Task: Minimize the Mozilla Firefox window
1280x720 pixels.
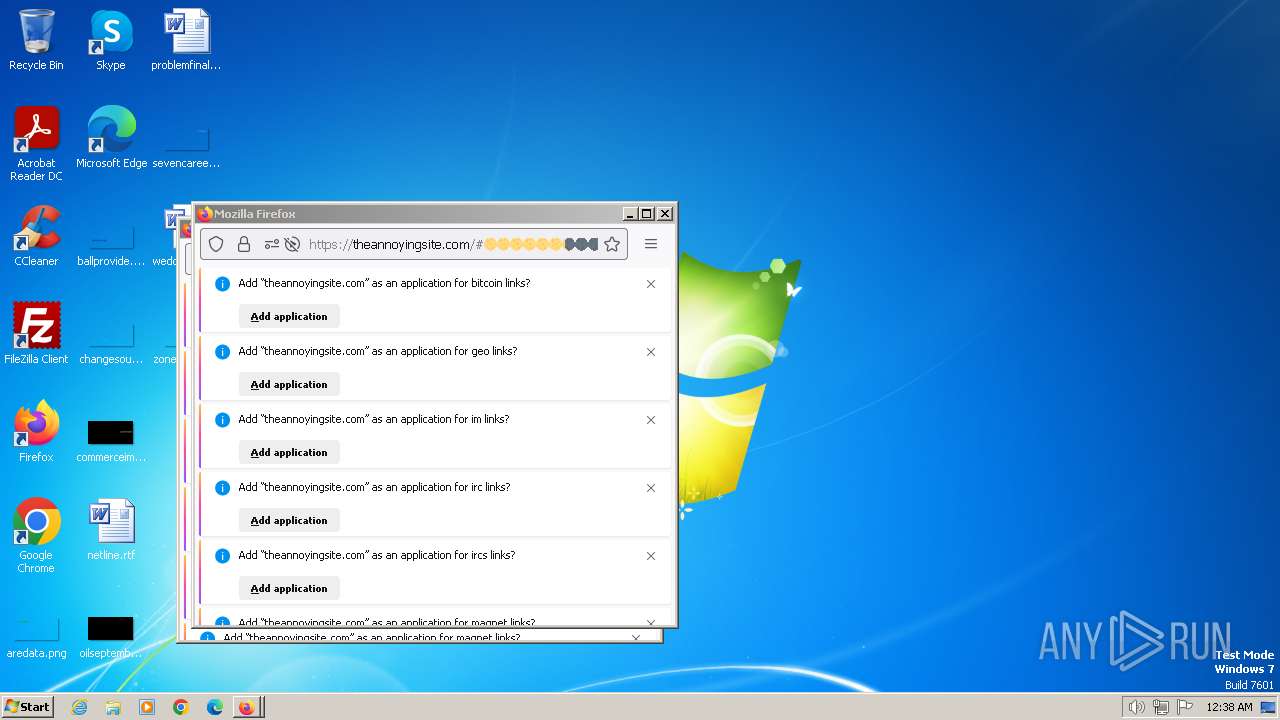Action: pos(630,213)
